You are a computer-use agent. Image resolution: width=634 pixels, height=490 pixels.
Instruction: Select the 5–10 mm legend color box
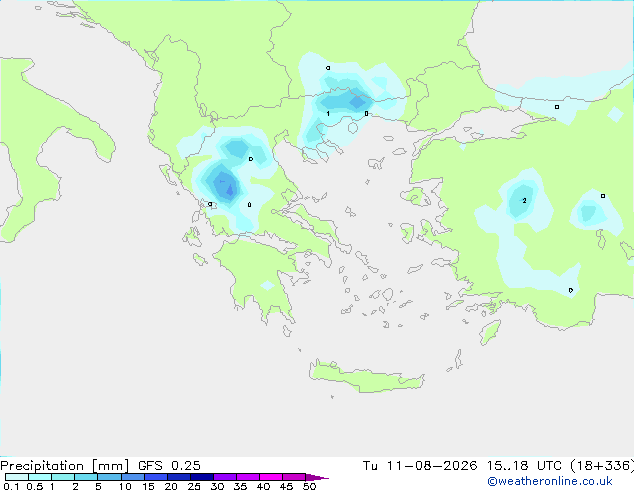point(109,477)
